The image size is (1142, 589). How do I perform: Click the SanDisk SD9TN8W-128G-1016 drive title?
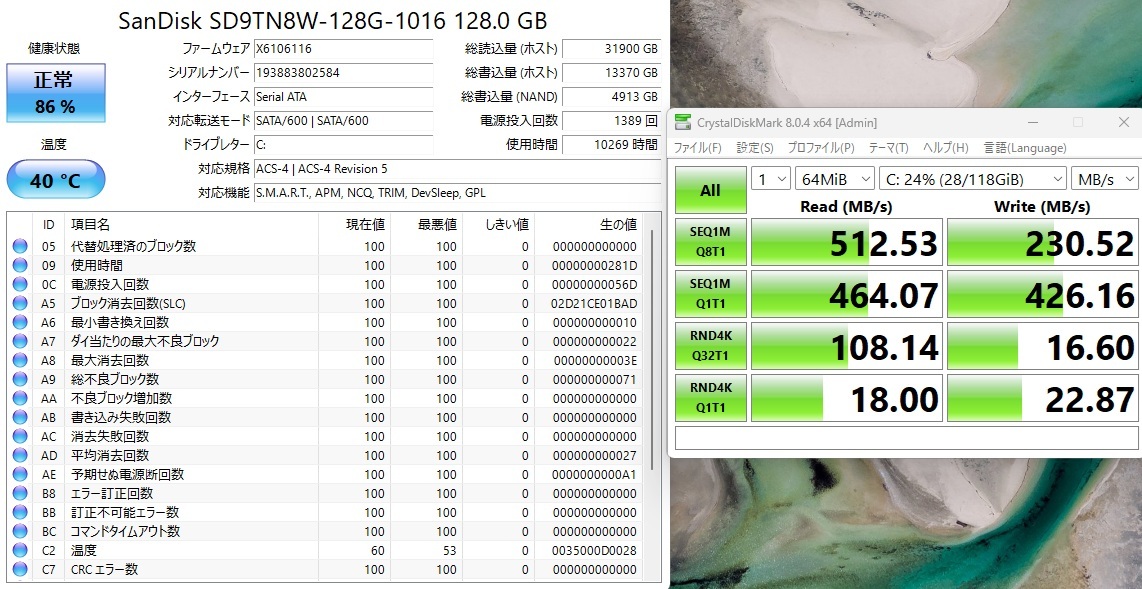click(x=333, y=20)
